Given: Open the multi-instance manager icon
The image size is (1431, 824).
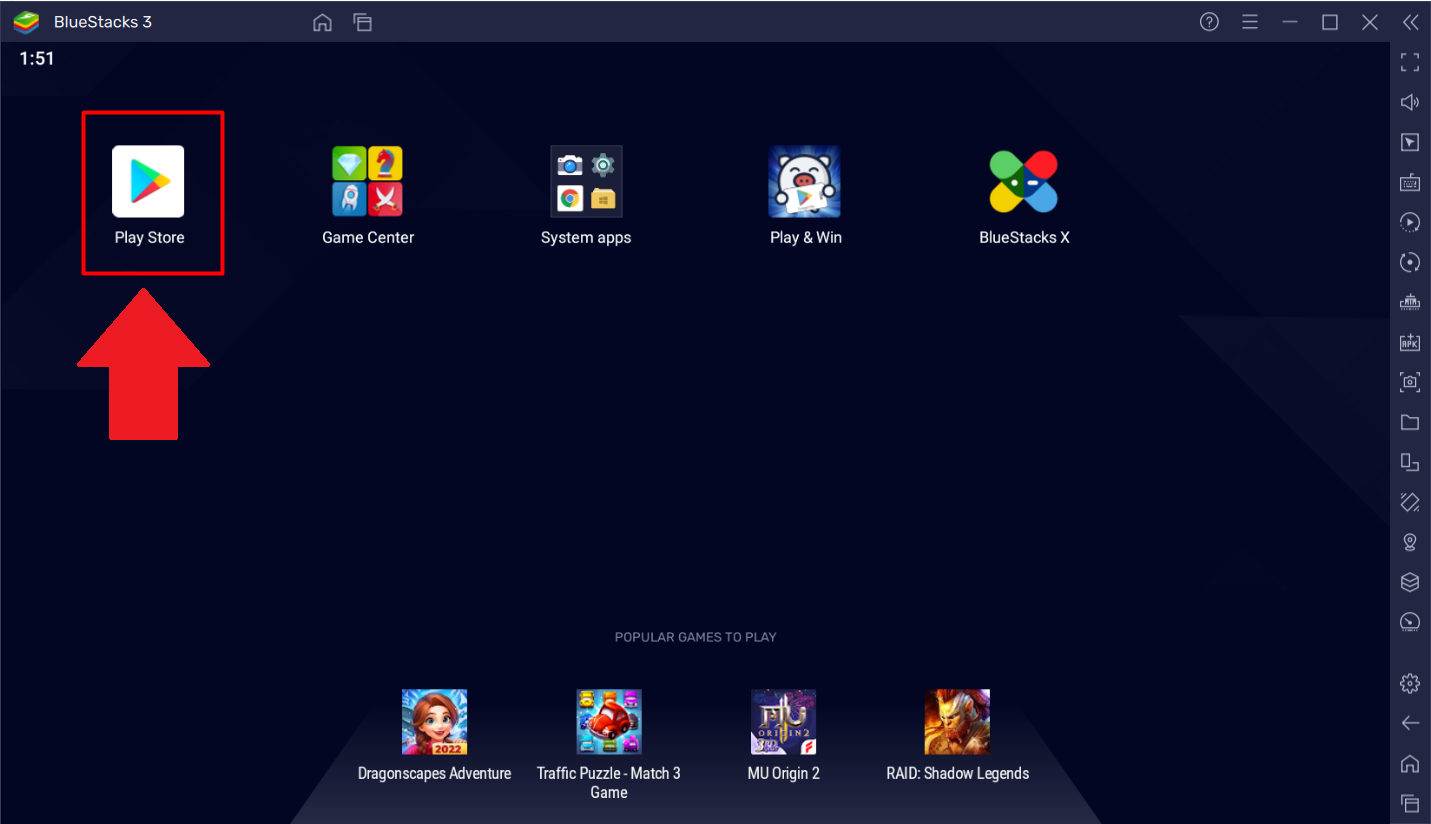Looking at the screenshot, I should (x=1409, y=462).
